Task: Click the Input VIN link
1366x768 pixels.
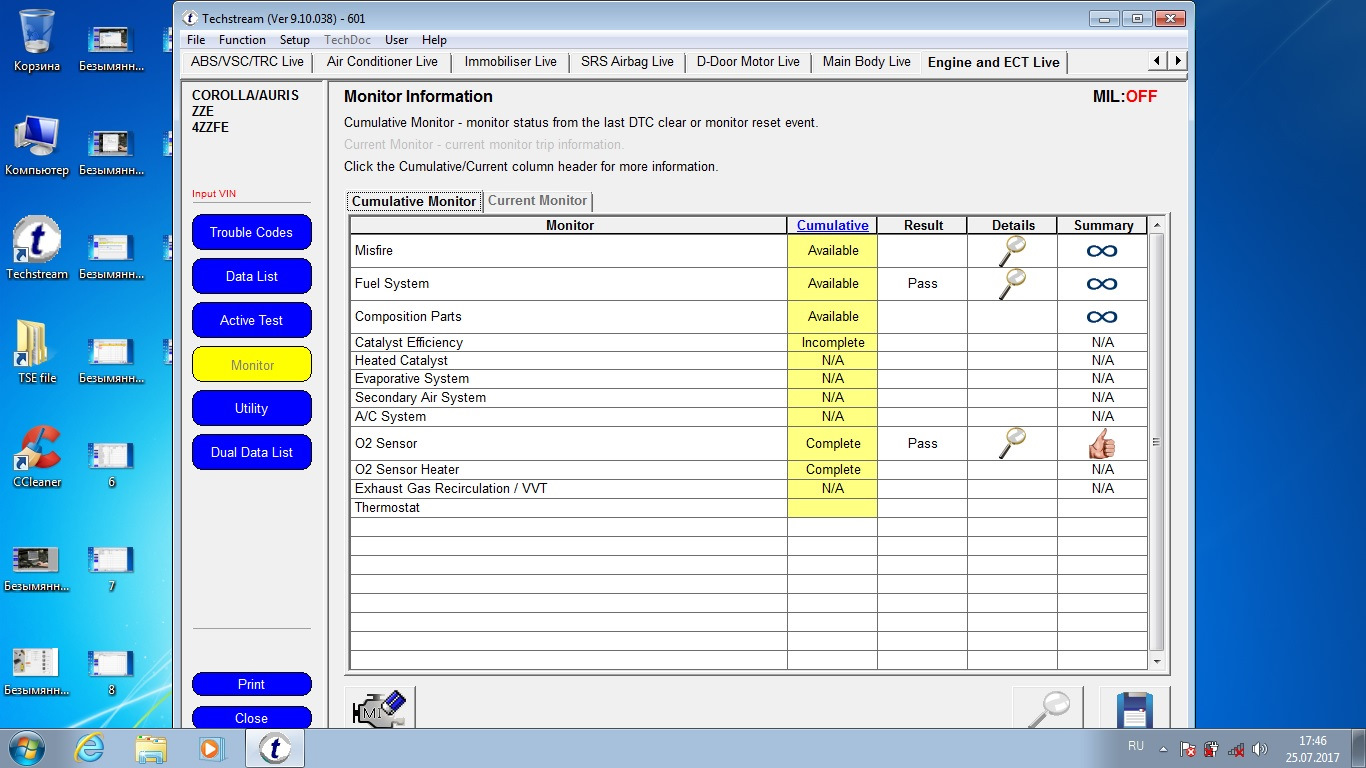Action: [x=214, y=194]
